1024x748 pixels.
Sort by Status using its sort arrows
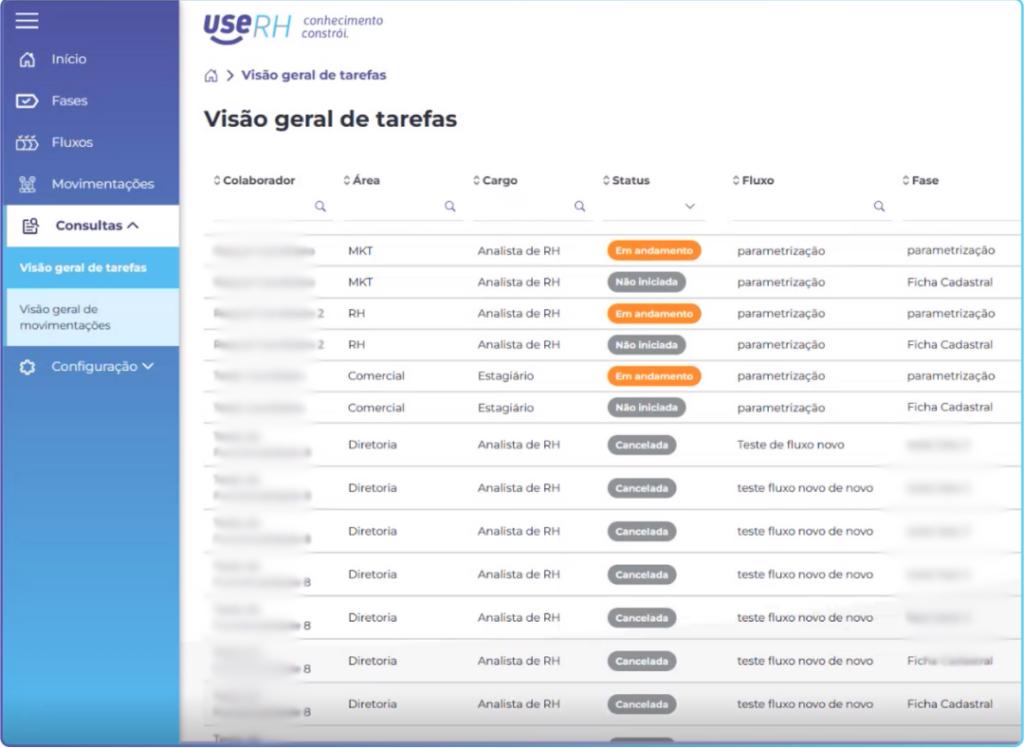606,180
